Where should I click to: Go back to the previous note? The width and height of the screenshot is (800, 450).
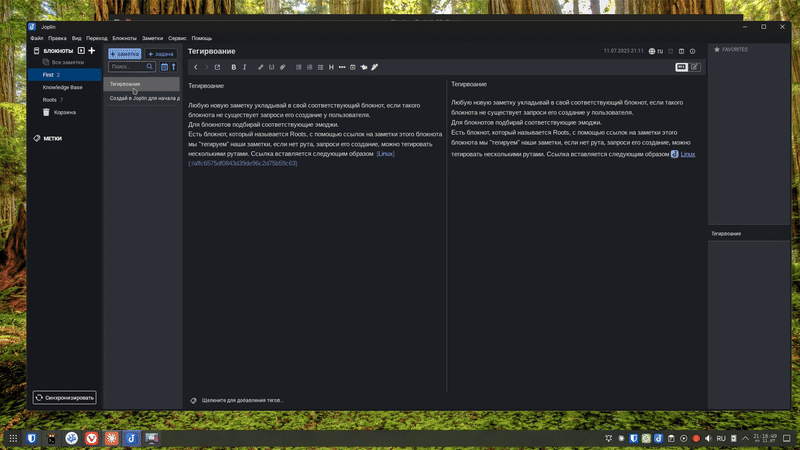click(195, 67)
